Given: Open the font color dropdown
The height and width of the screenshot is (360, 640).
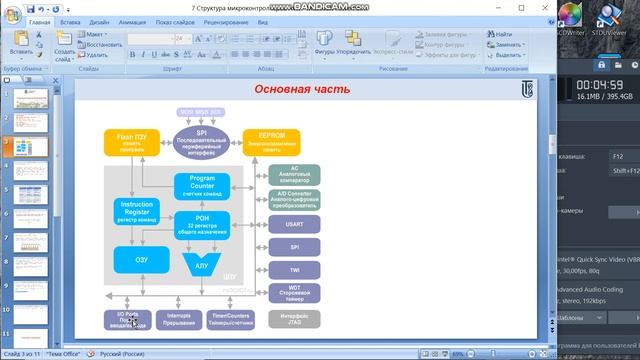Looking at the screenshot, I should coord(217,55).
